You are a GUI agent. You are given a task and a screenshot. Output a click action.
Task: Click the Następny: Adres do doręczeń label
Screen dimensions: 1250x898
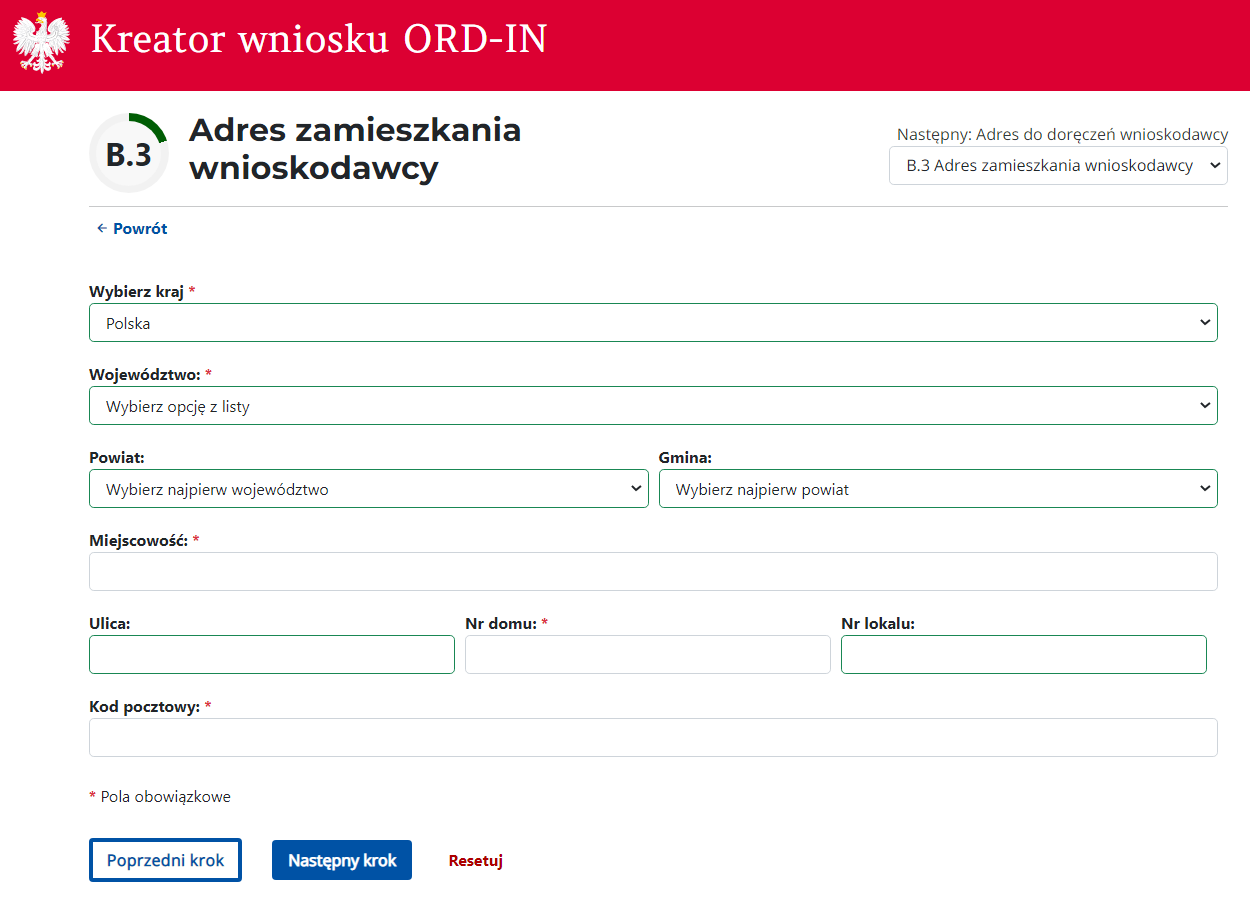click(x=1061, y=134)
